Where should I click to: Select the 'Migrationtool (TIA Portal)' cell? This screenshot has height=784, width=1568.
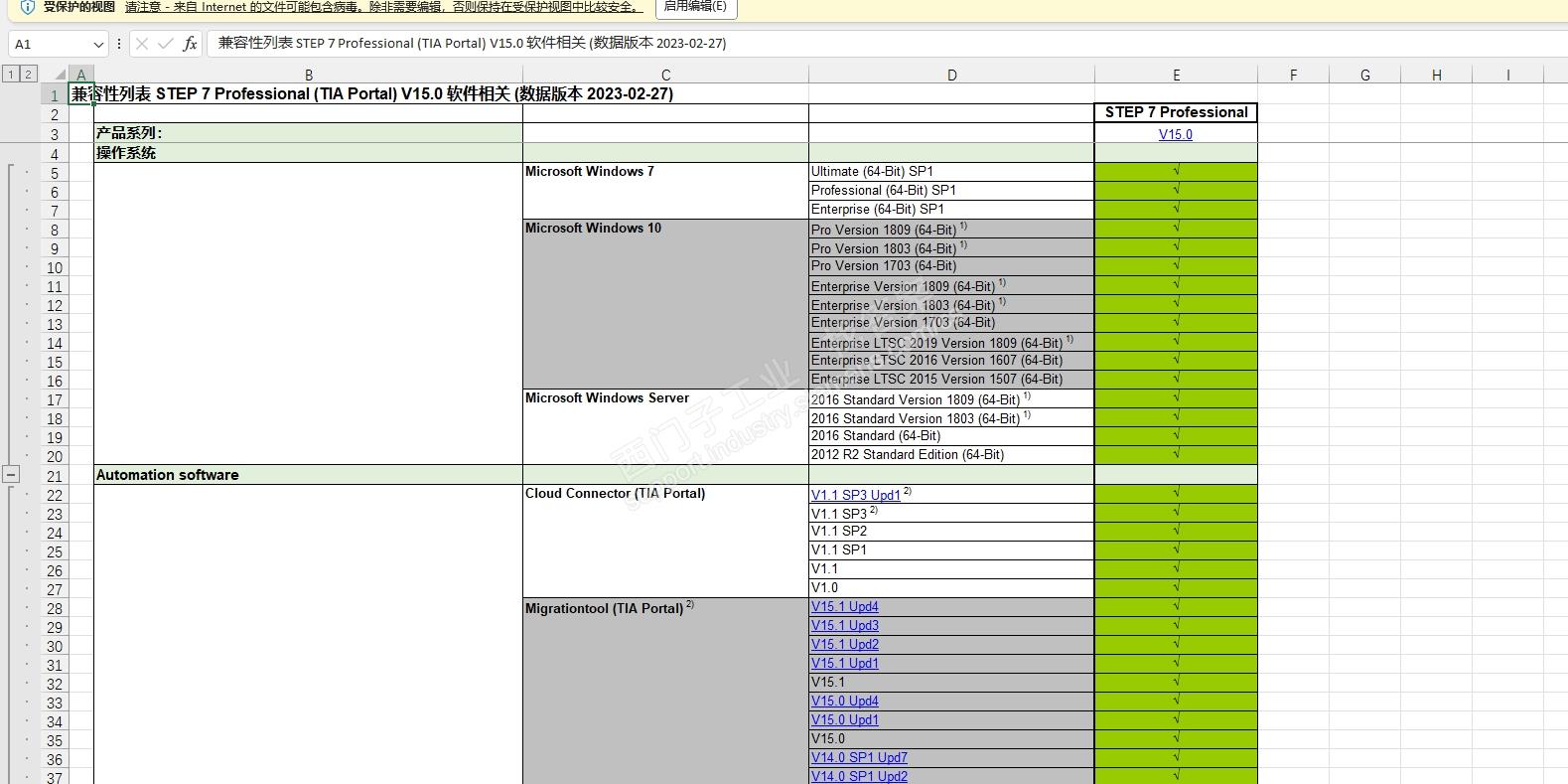665,691
